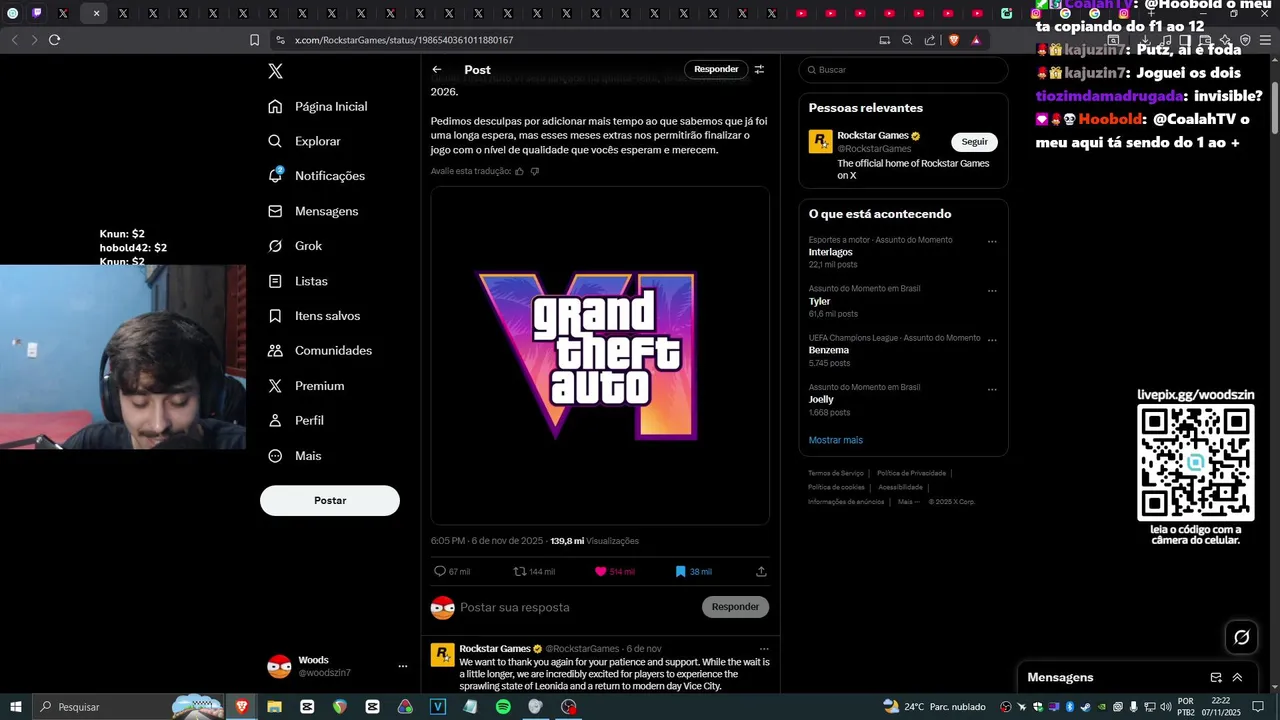1280x720 pixels.
Task: Open the Brave Rewards triangle icon
Action: pyautogui.click(x=975, y=40)
